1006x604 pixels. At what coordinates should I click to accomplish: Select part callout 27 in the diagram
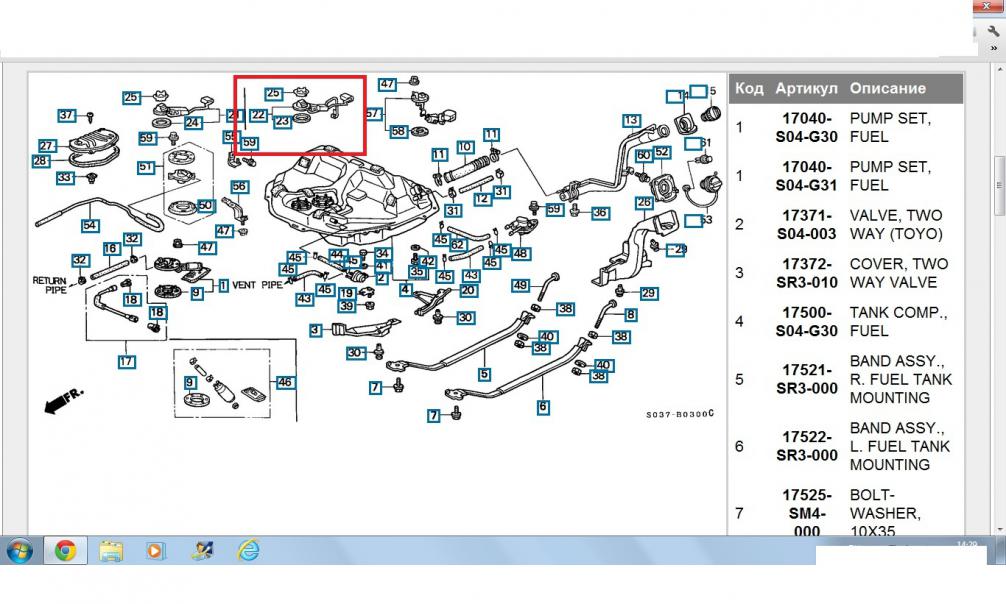(x=46, y=146)
